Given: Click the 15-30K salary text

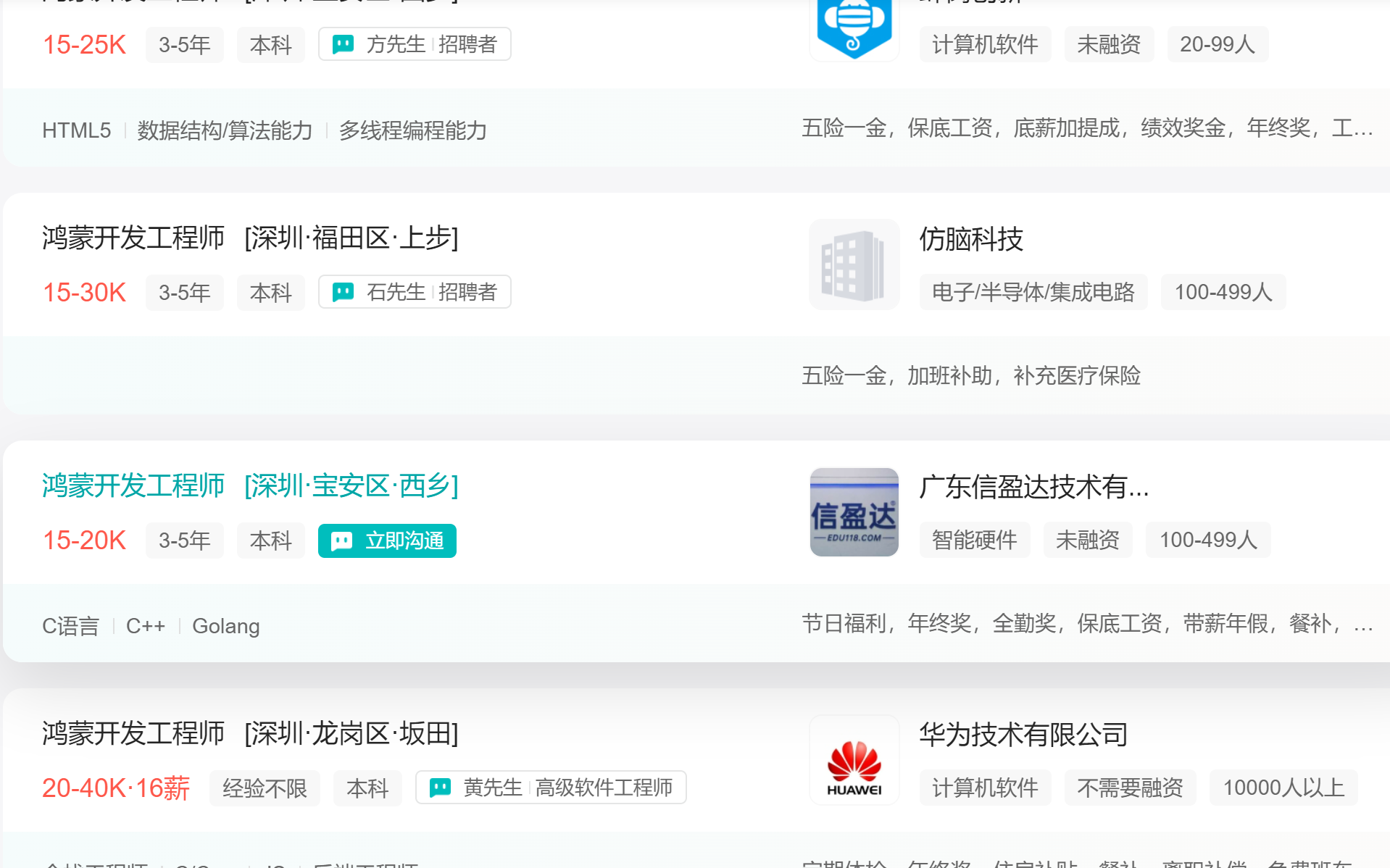Looking at the screenshot, I should (84, 293).
